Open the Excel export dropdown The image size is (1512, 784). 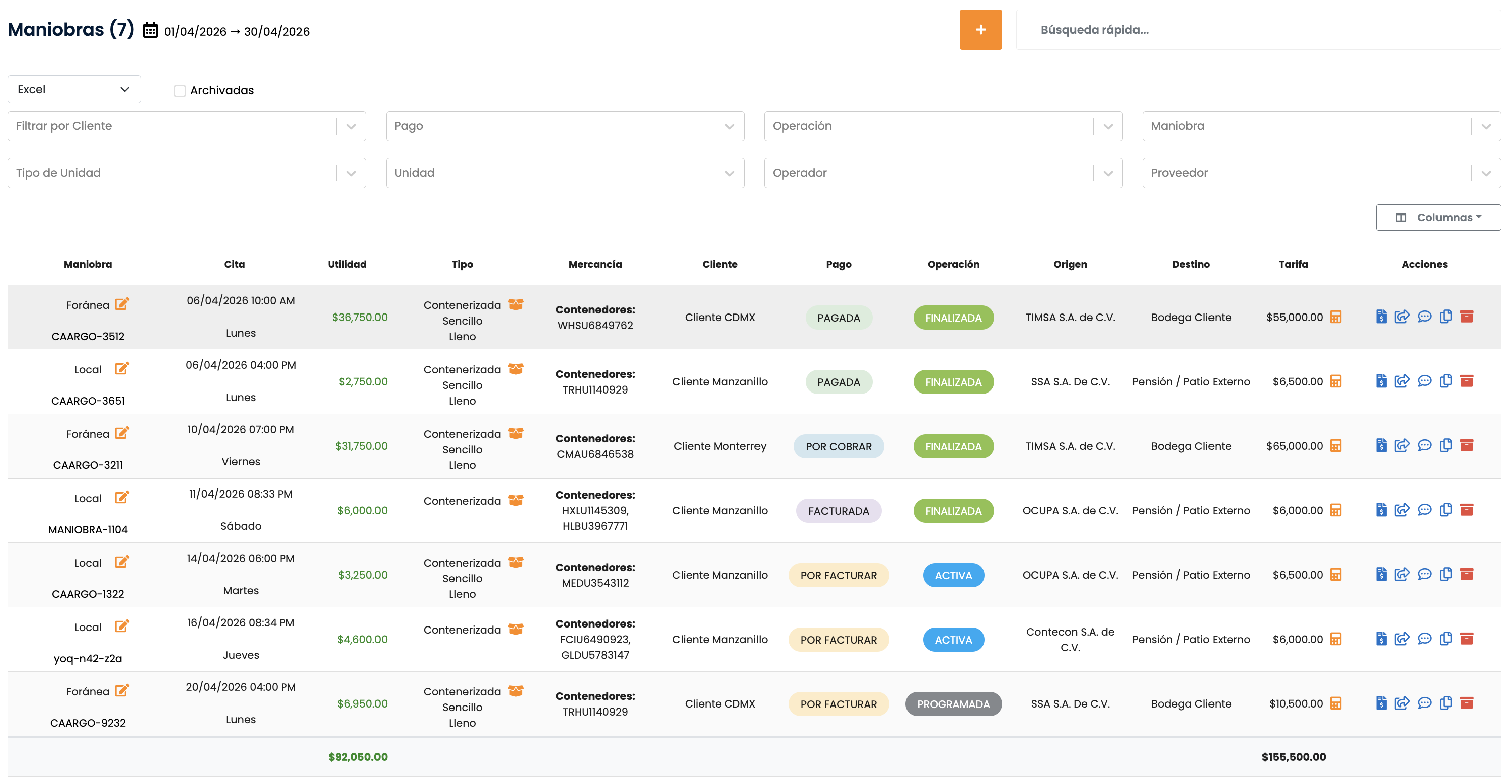pos(74,89)
